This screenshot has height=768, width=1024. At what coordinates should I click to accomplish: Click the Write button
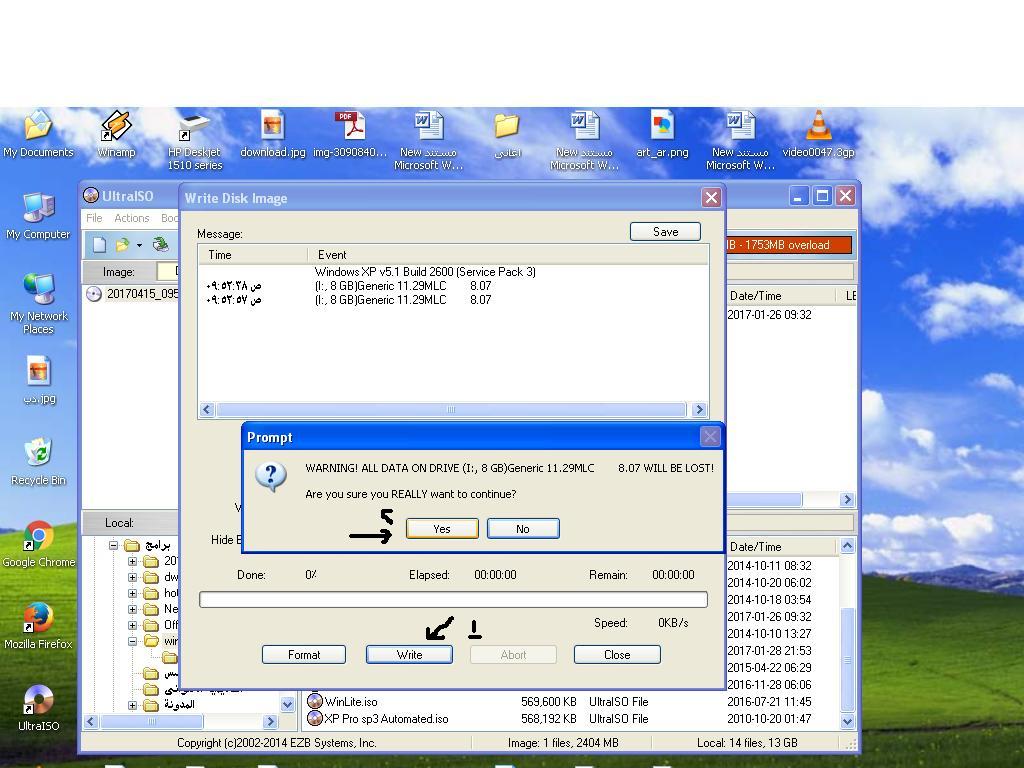[x=409, y=654]
